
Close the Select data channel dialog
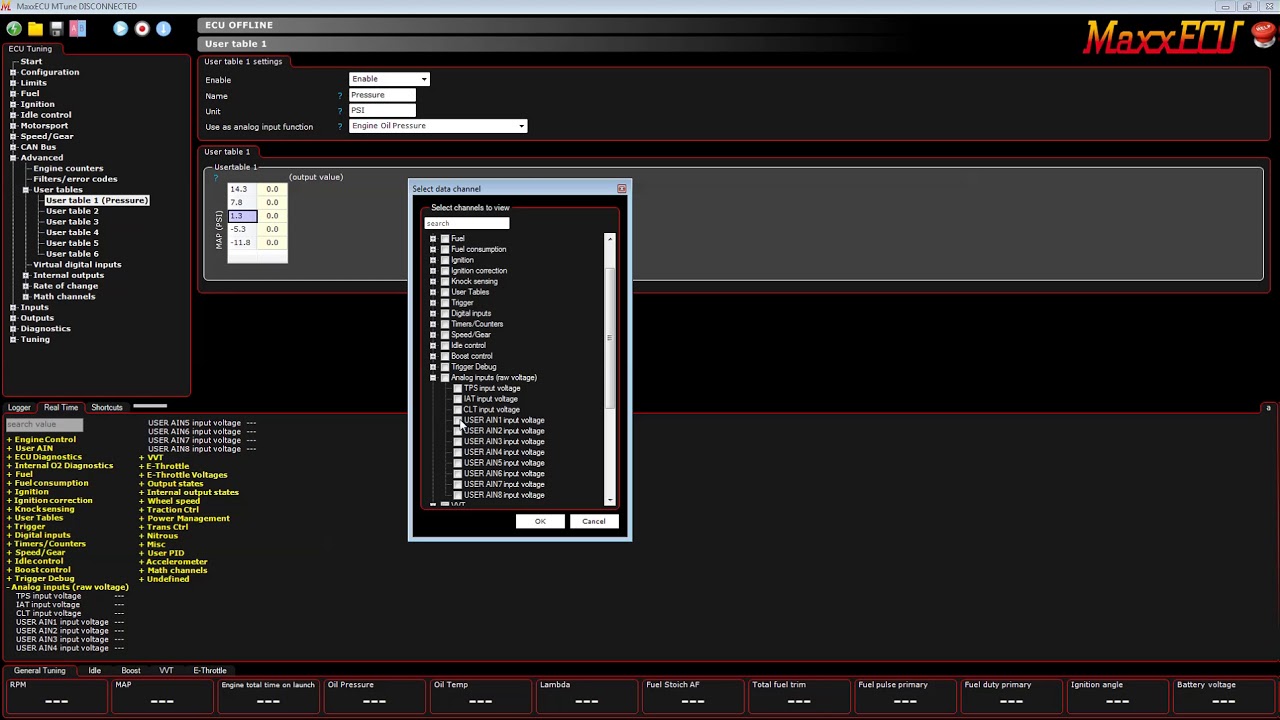[x=621, y=188]
